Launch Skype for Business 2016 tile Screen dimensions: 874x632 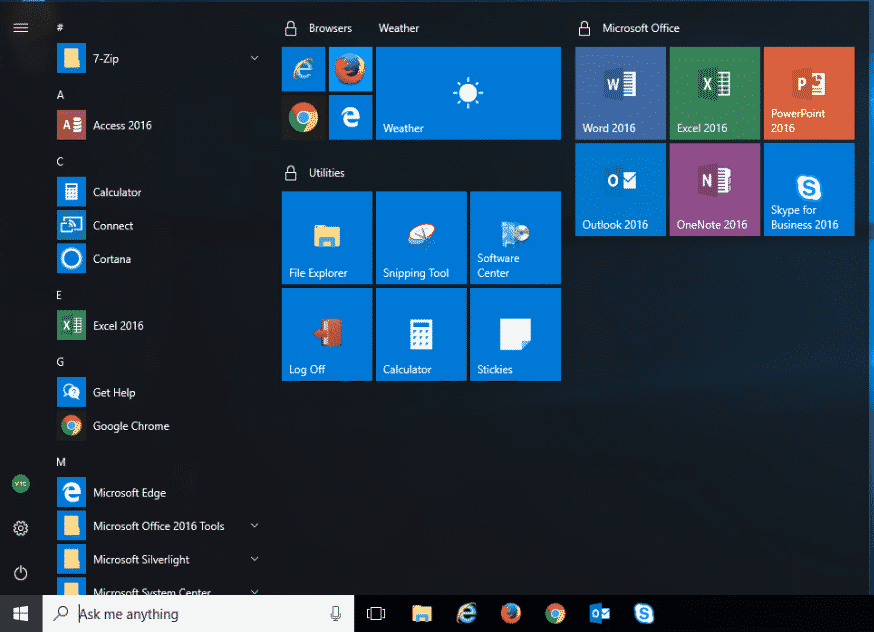pos(809,189)
